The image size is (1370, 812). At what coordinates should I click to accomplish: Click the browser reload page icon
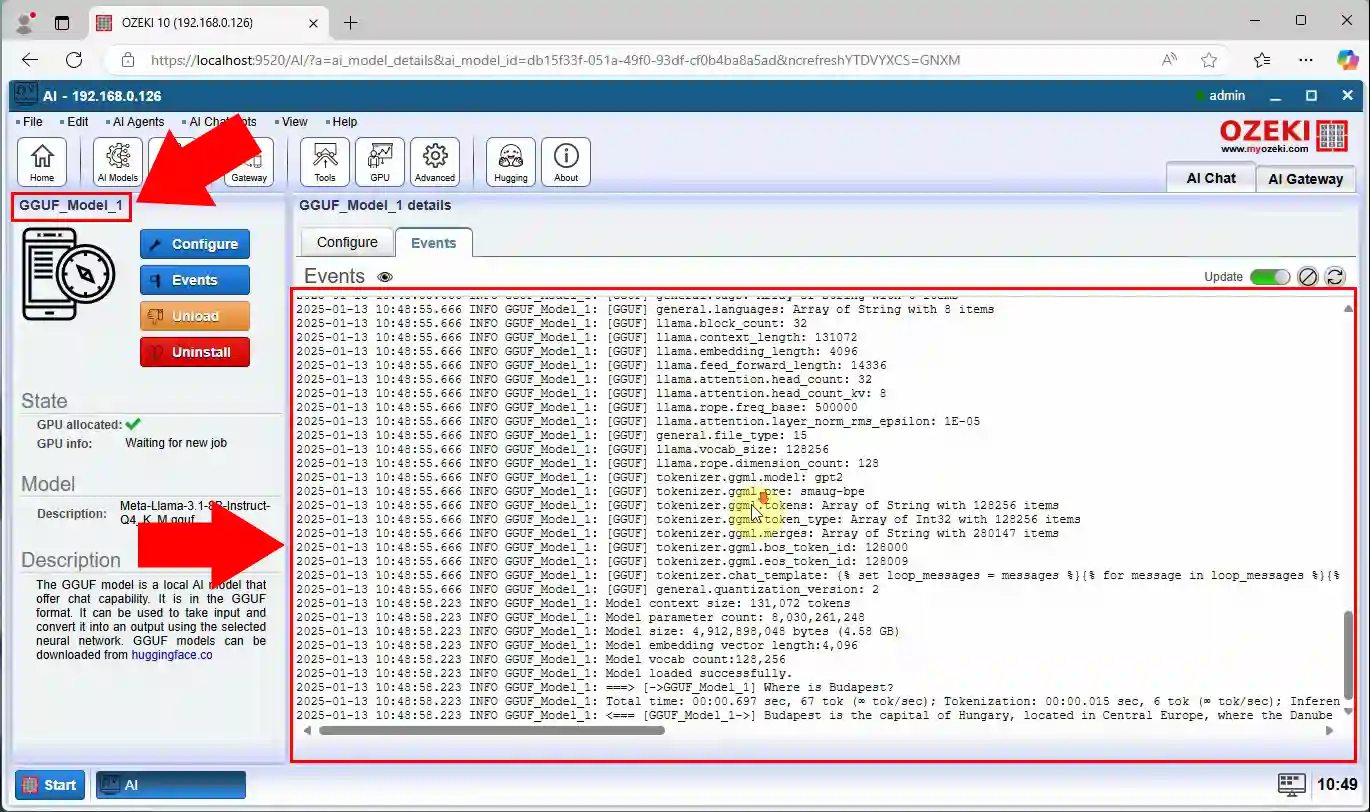point(74,60)
